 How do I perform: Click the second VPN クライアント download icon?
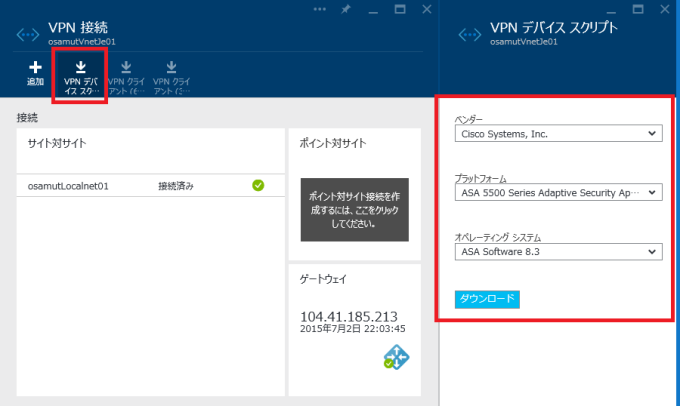tap(171, 67)
